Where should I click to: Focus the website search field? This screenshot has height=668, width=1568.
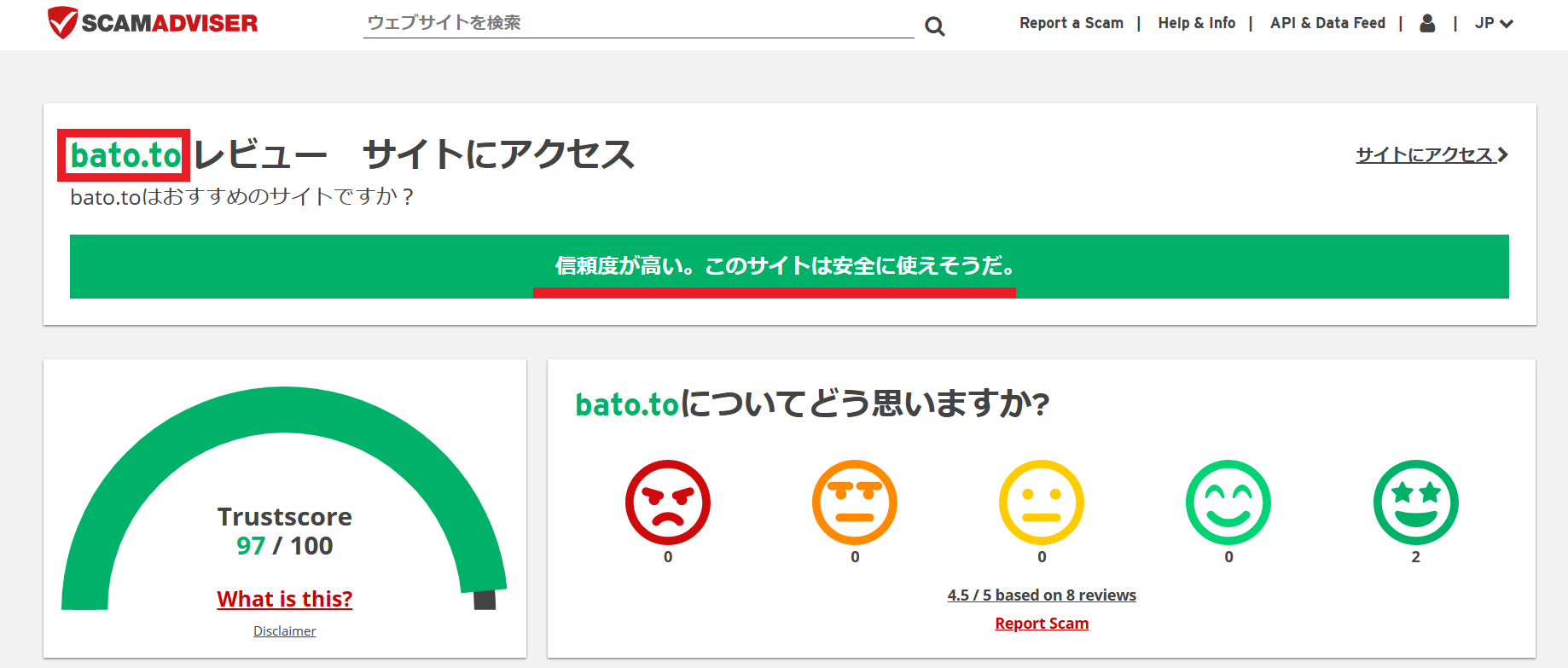pyautogui.click(x=638, y=23)
